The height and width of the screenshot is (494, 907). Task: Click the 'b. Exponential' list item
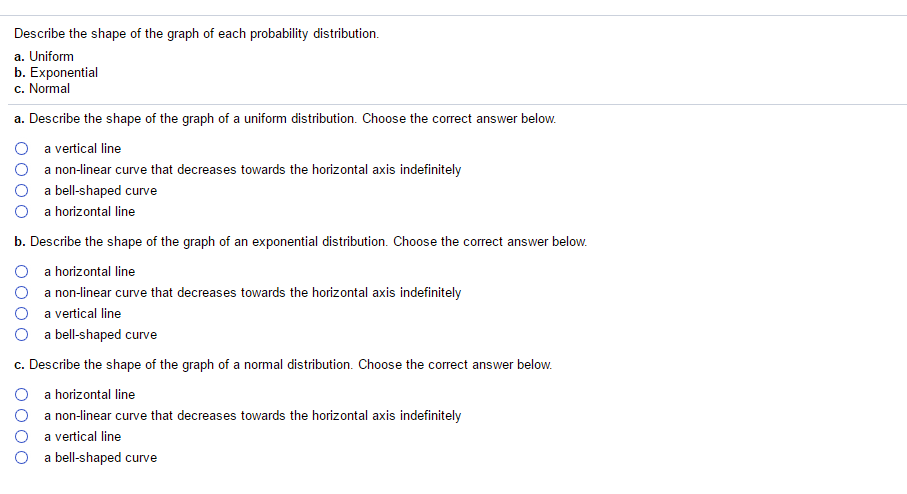click(56, 73)
